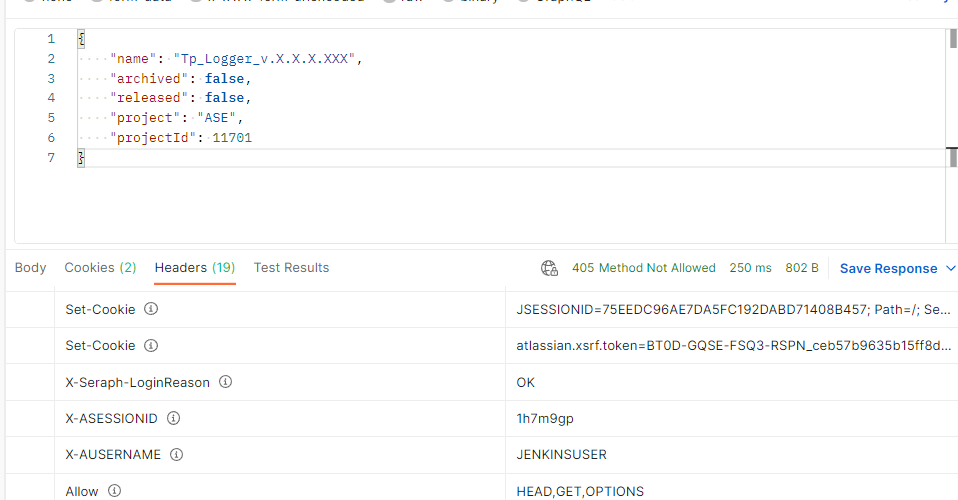Click the "Tp_Logger_v.X.X.X.XXX" string value
The height and width of the screenshot is (500, 958).
tap(264, 59)
